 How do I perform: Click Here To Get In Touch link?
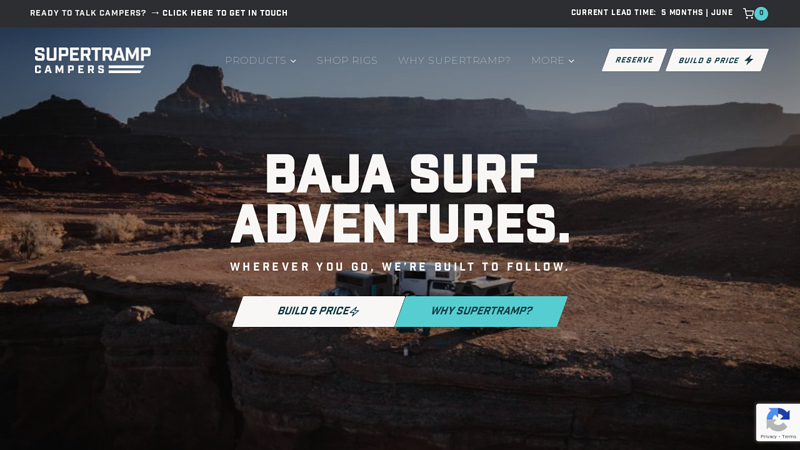[x=225, y=13]
